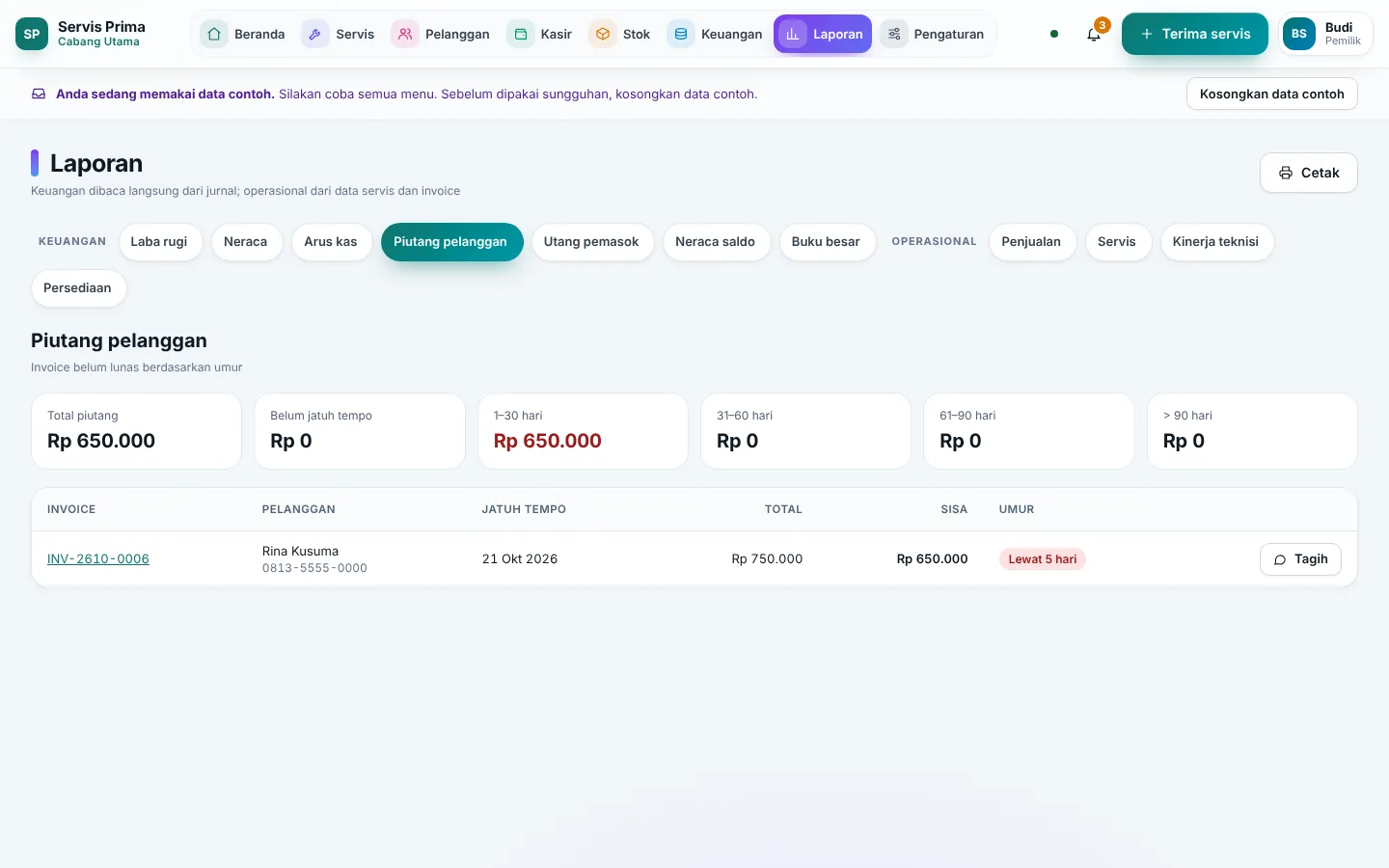Click customer name Rina Kusuma

pos(300,552)
